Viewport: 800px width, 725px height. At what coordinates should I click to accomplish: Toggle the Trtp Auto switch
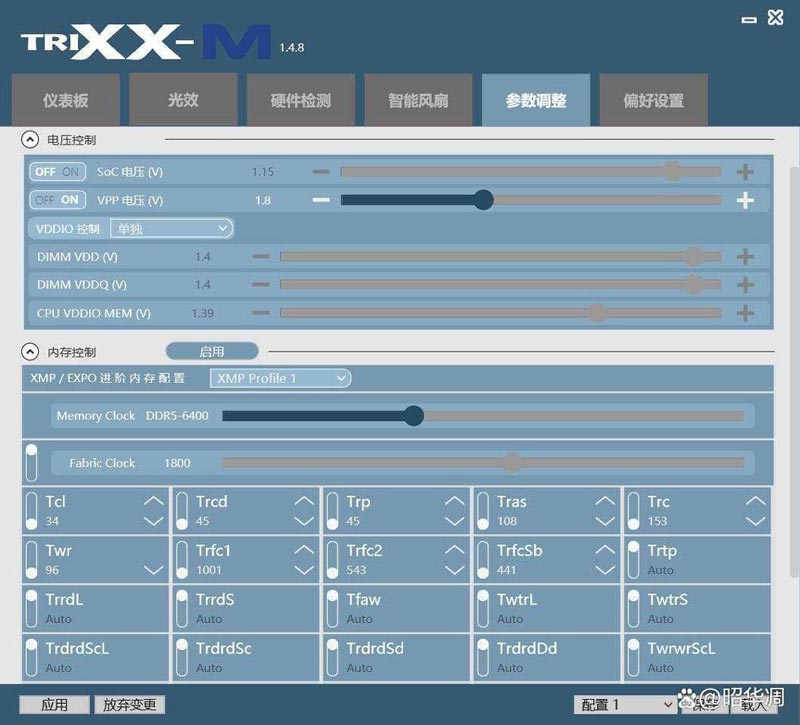[x=633, y=559]
